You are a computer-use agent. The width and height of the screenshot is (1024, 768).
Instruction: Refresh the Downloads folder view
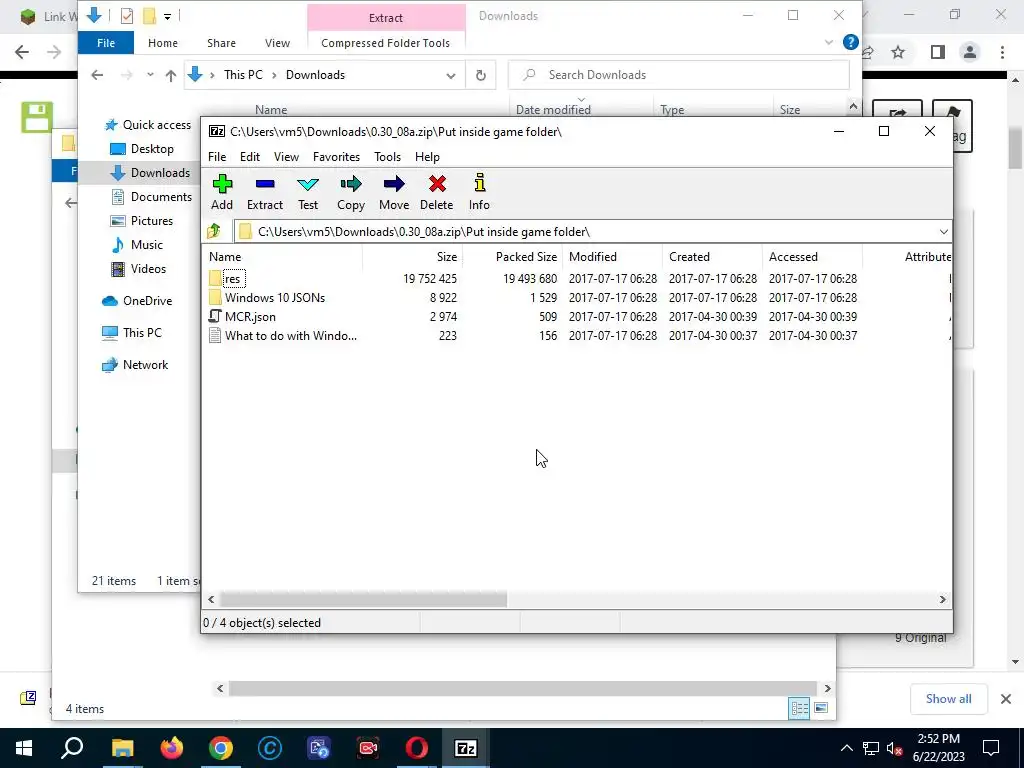point(481,75)
